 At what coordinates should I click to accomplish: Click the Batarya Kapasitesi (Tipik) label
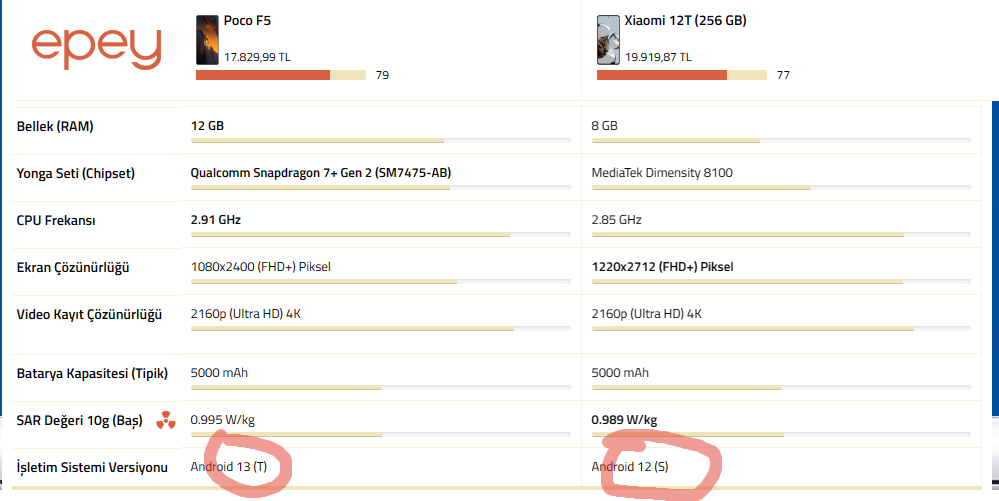(x=92, y=373)
